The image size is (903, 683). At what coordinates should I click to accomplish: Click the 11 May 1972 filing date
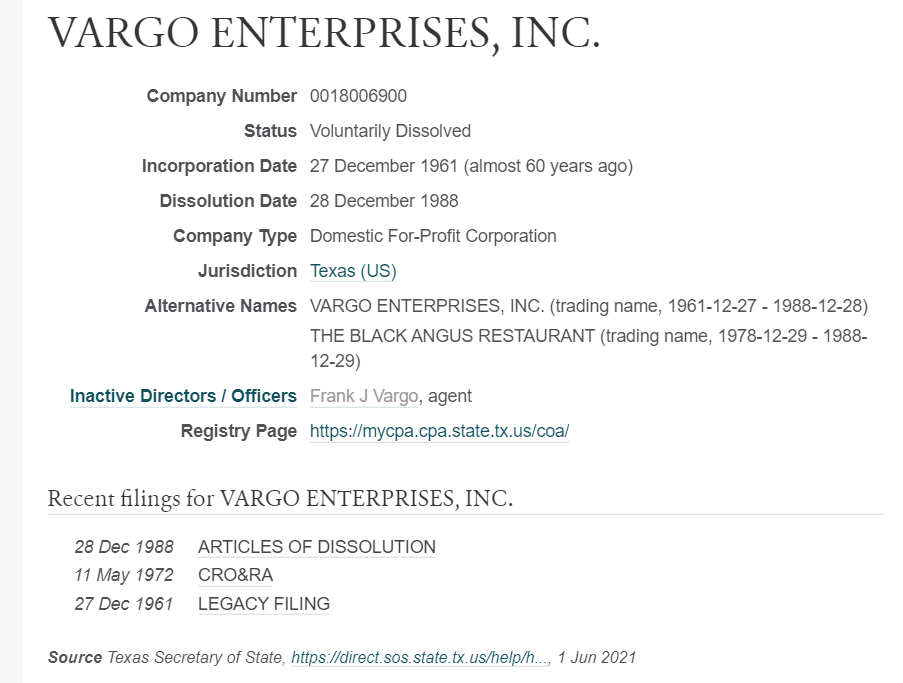click(x=123, y=575)
